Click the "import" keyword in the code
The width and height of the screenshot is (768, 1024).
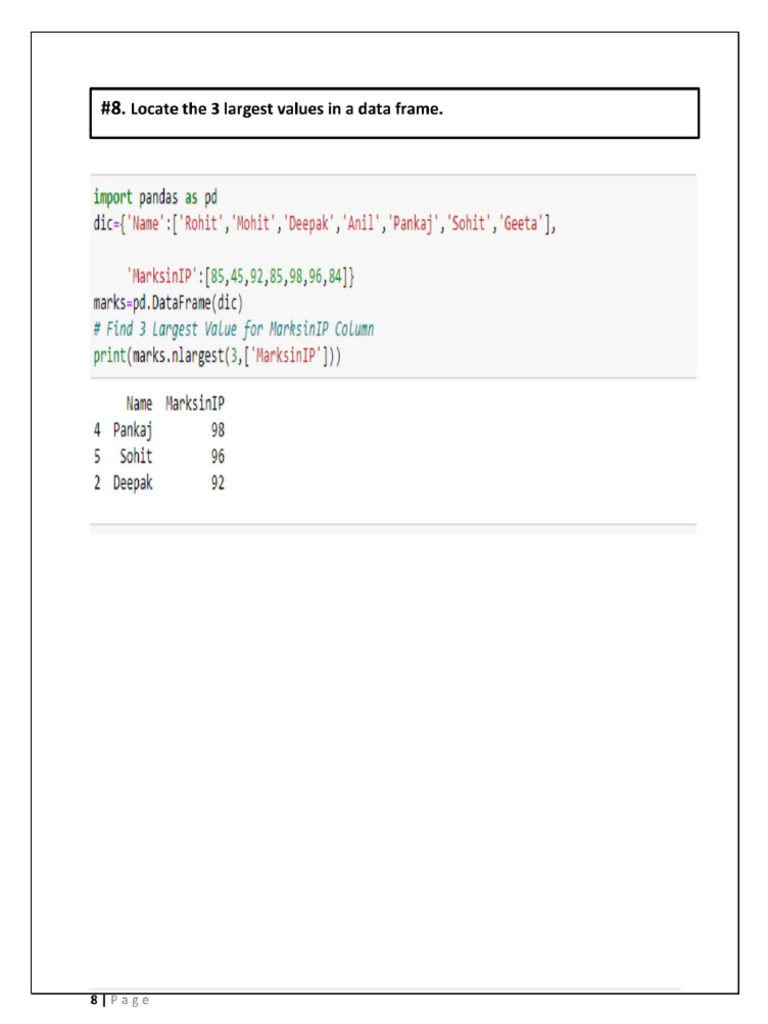(112, 197)
